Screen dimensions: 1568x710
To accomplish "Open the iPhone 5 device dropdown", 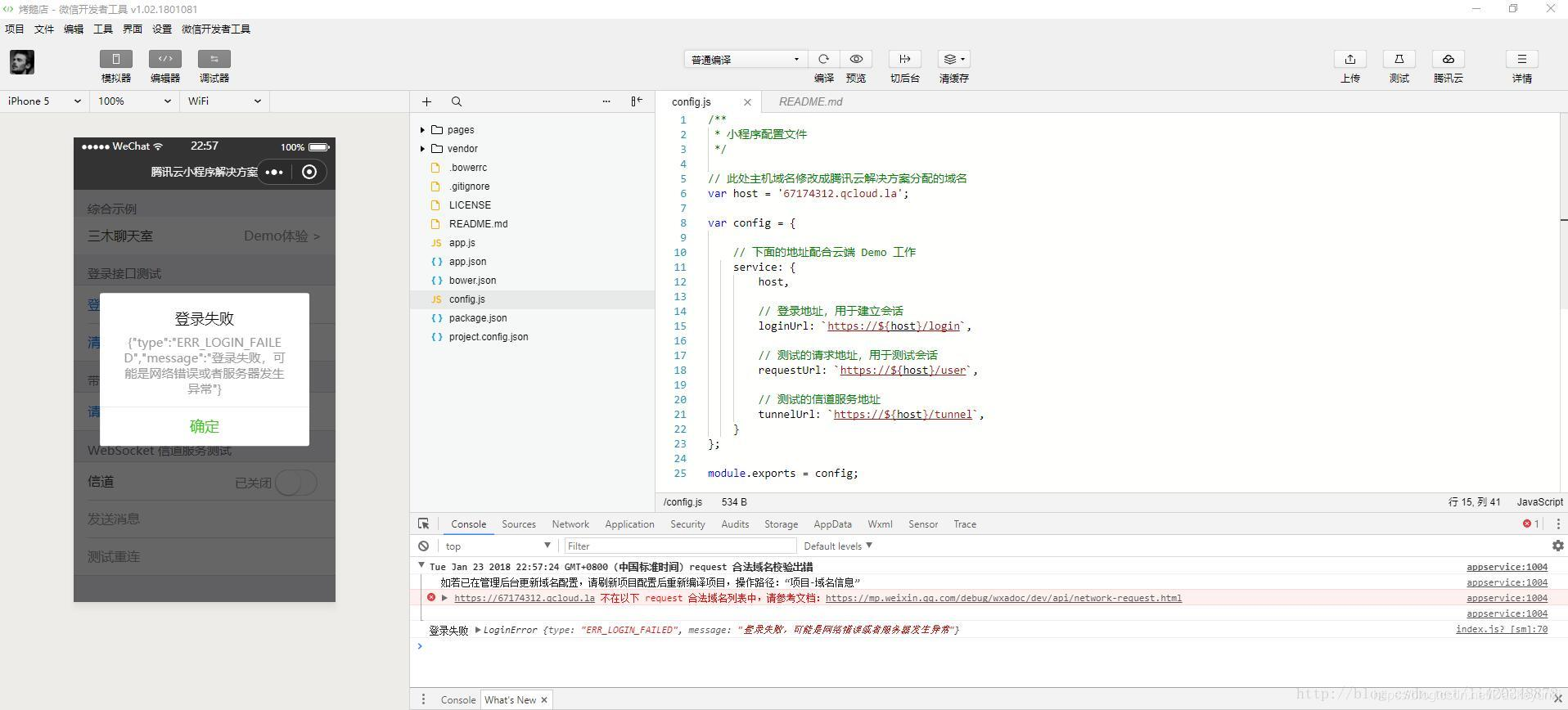I will (44, 101).
